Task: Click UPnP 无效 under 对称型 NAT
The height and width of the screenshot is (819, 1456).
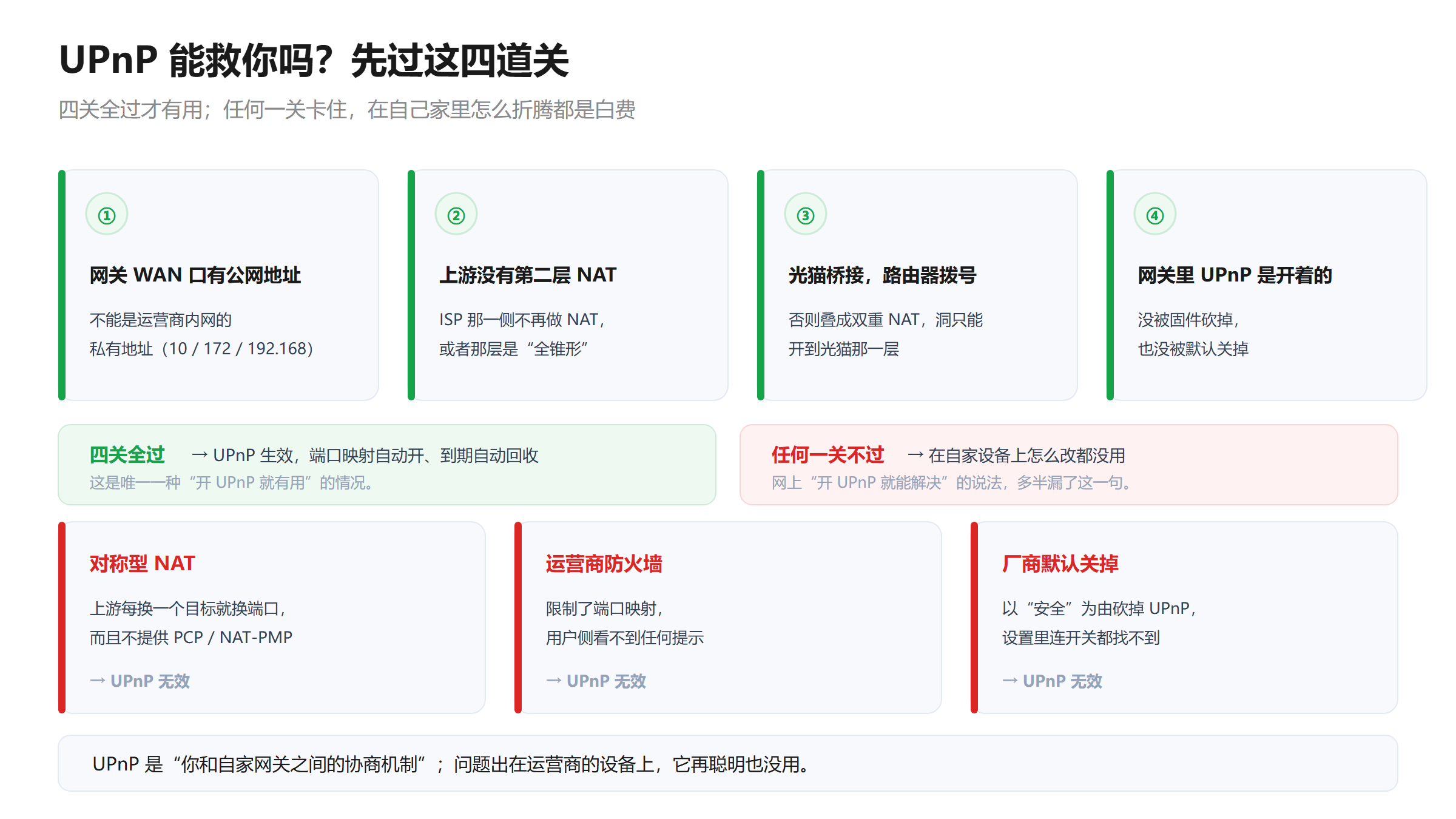Action: tap(150, 681)
